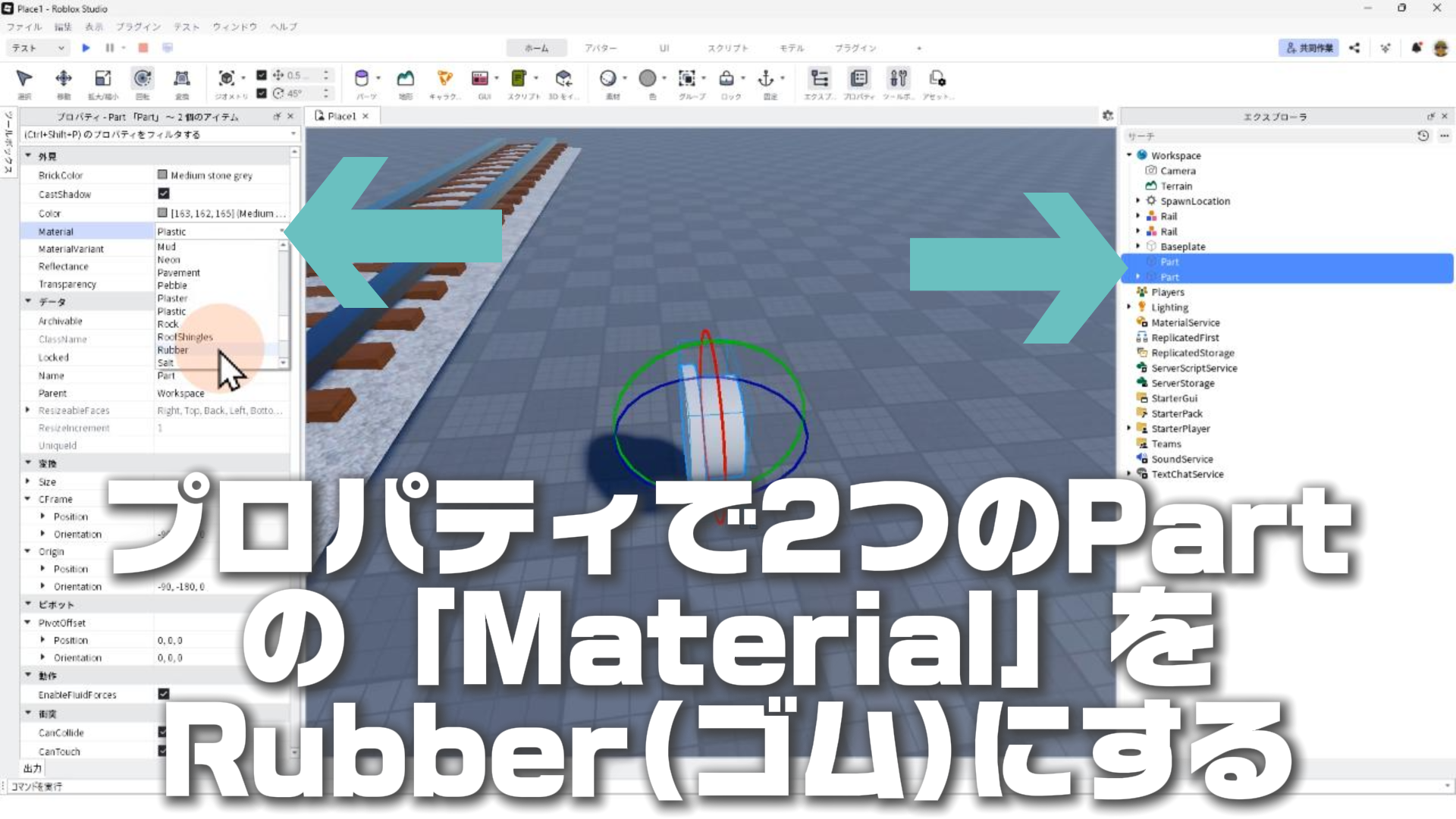Collapse the Workspace tree node
The height and width of the screenshot is (819, 1456).
click(x=1128, y=155)
